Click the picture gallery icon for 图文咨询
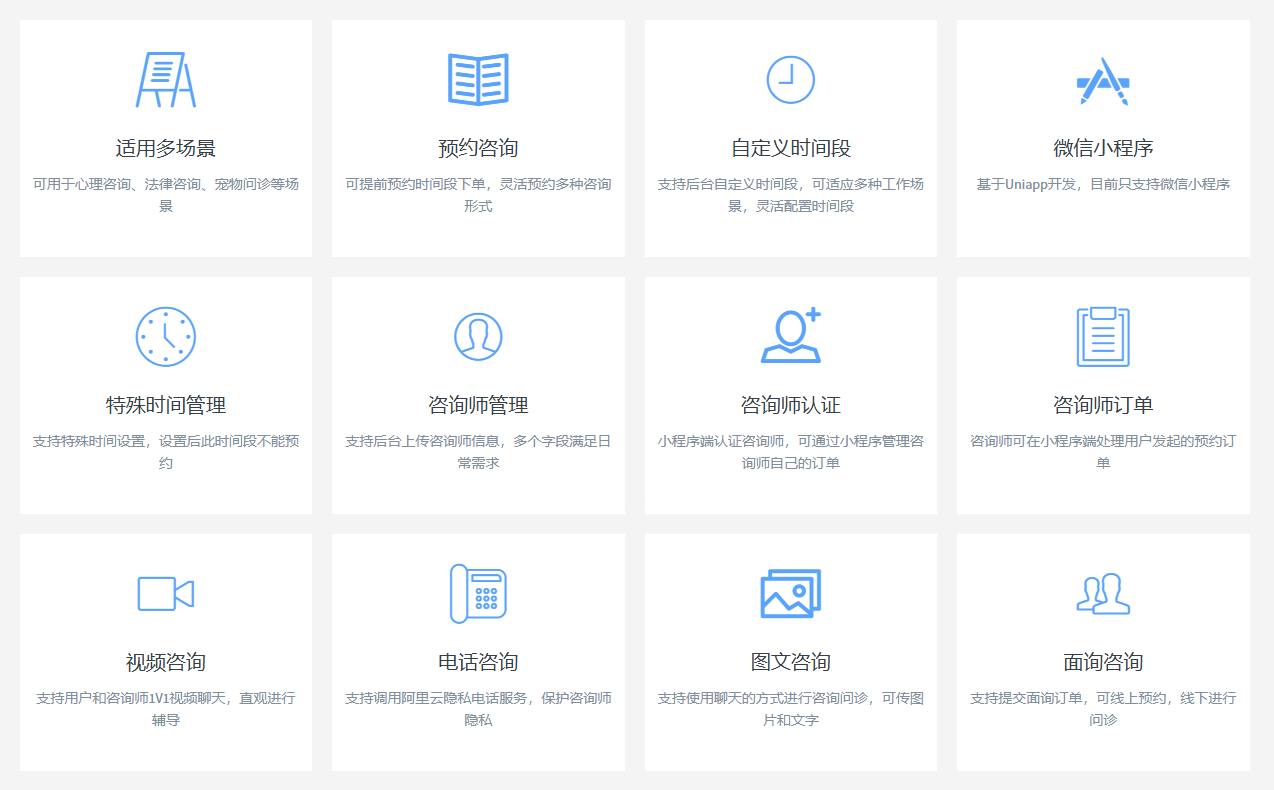The image size is (1274, 790). [x=790, y=594]
